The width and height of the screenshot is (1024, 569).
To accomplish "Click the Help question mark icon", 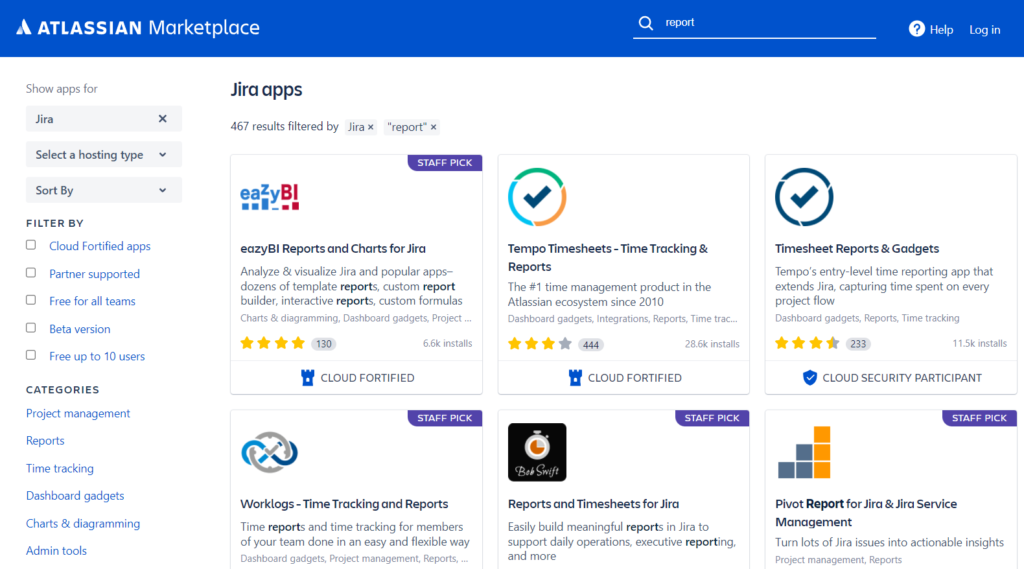I will [x=916, y=29].
